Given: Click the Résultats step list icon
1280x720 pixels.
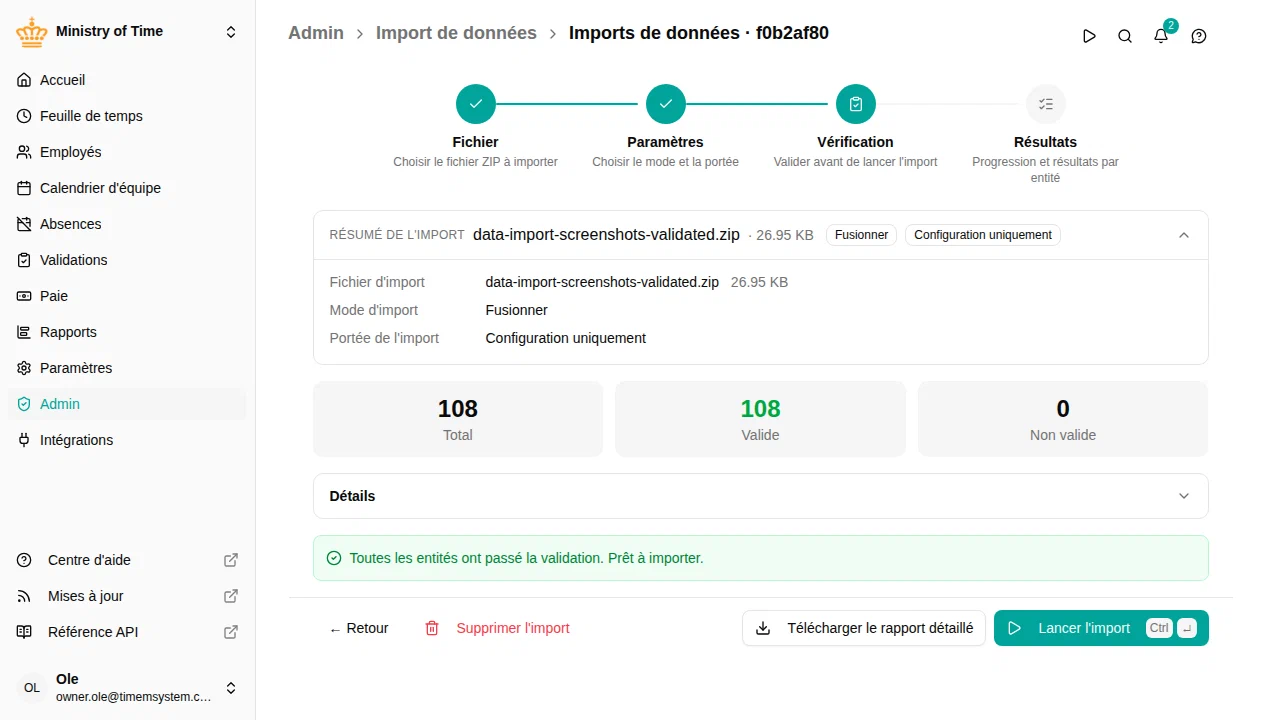Looking at the screenshot, I should 1046,104.
